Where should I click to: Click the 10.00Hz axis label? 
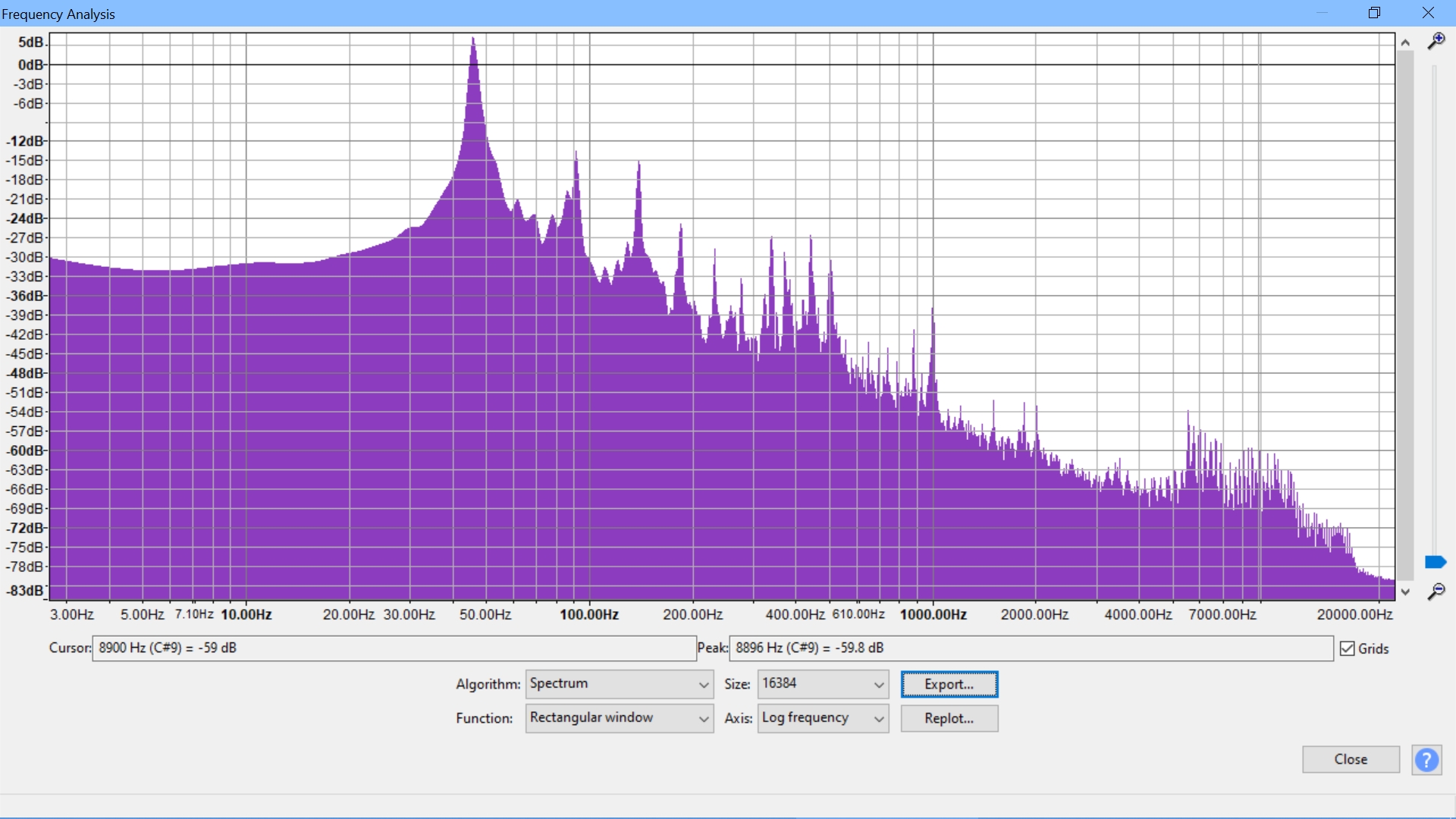246,614
